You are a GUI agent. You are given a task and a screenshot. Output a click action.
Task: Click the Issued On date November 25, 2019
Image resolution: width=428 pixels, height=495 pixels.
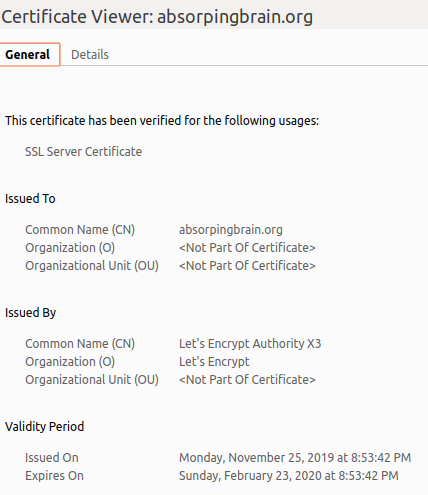[x=295, y=458]
